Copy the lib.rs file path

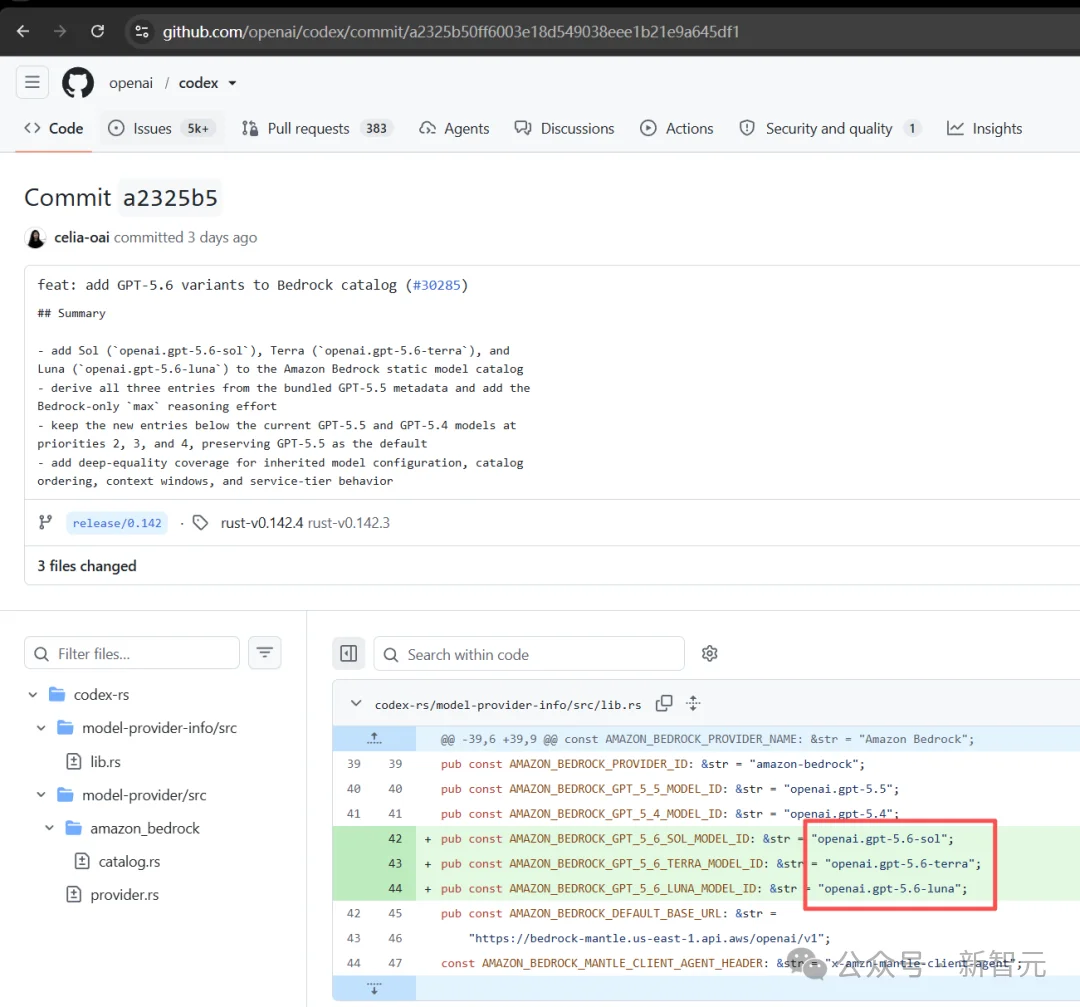[664, 703]
